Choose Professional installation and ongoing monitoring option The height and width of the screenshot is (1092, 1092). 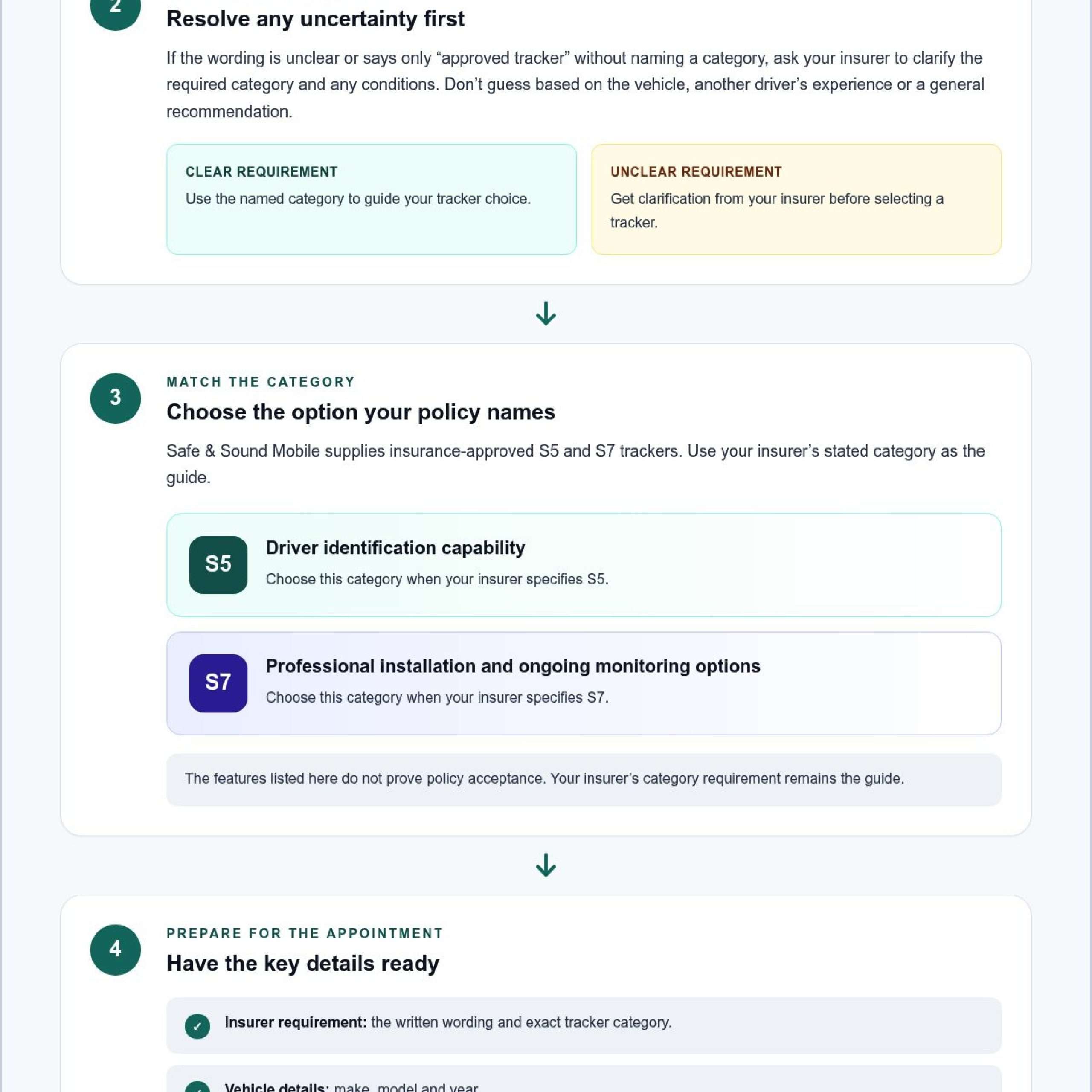pyautogui.click(x=584, y=683)
